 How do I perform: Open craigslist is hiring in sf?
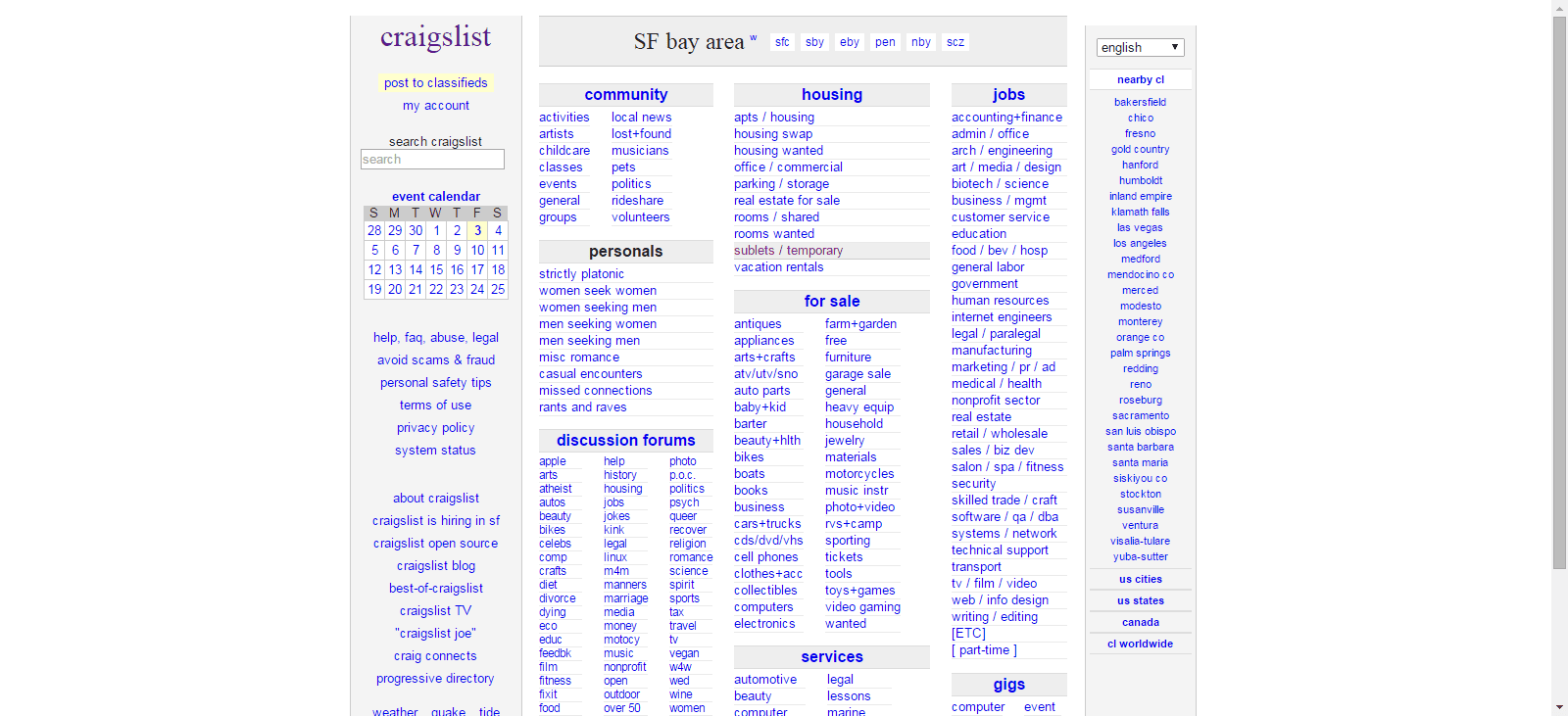tap(436, 521)
